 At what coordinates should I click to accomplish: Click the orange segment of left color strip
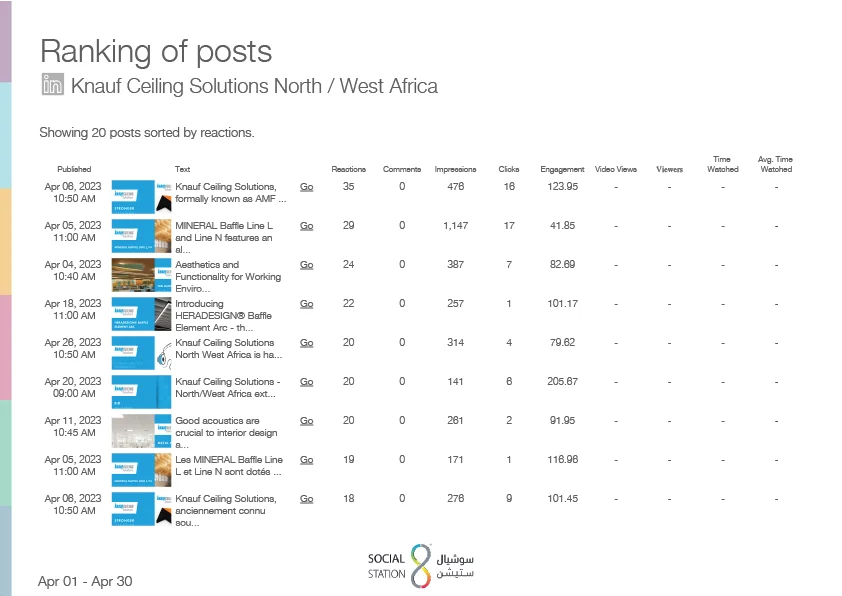(x=5, y=241)
